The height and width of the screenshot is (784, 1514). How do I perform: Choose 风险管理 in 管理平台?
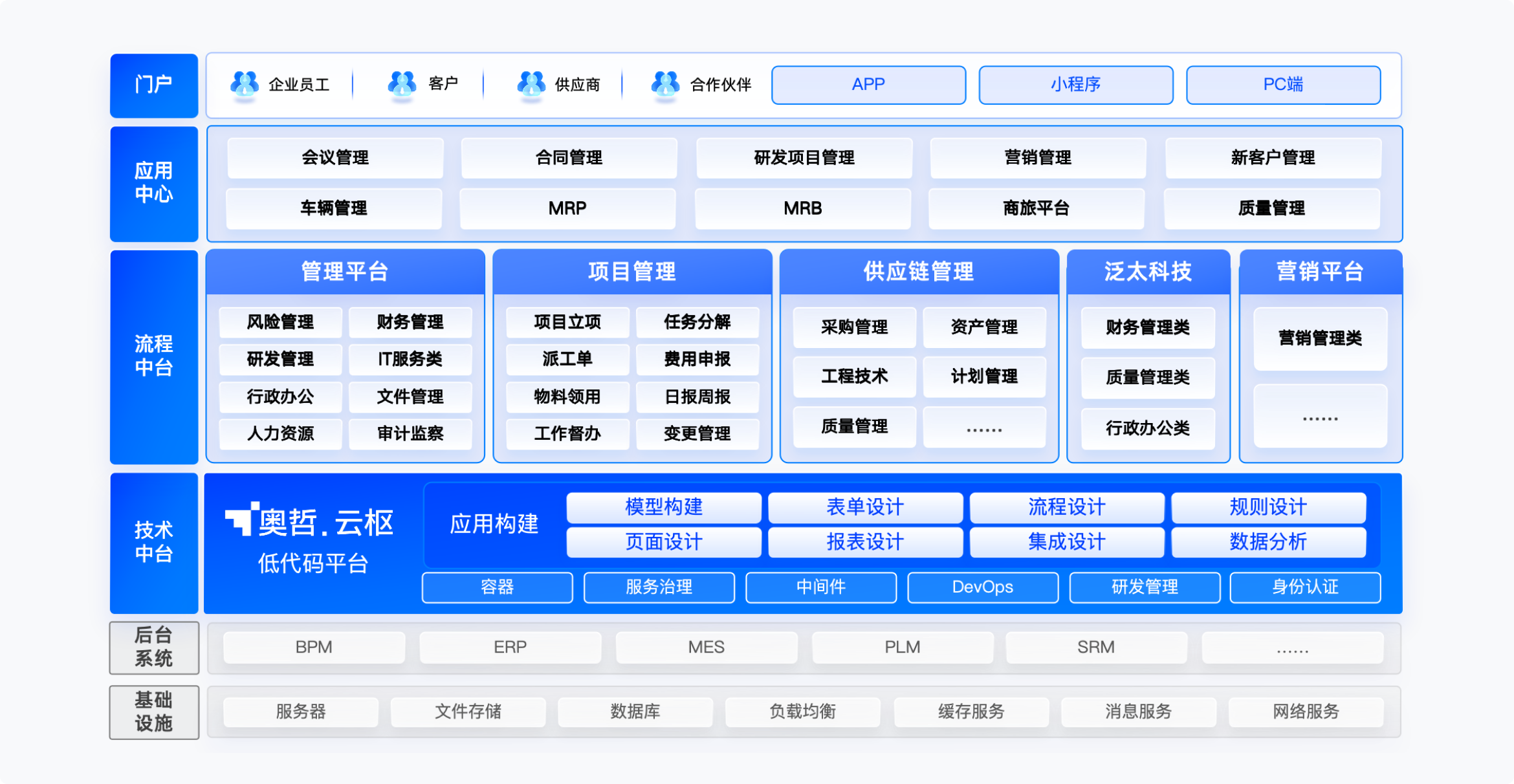tap(280, 322)
